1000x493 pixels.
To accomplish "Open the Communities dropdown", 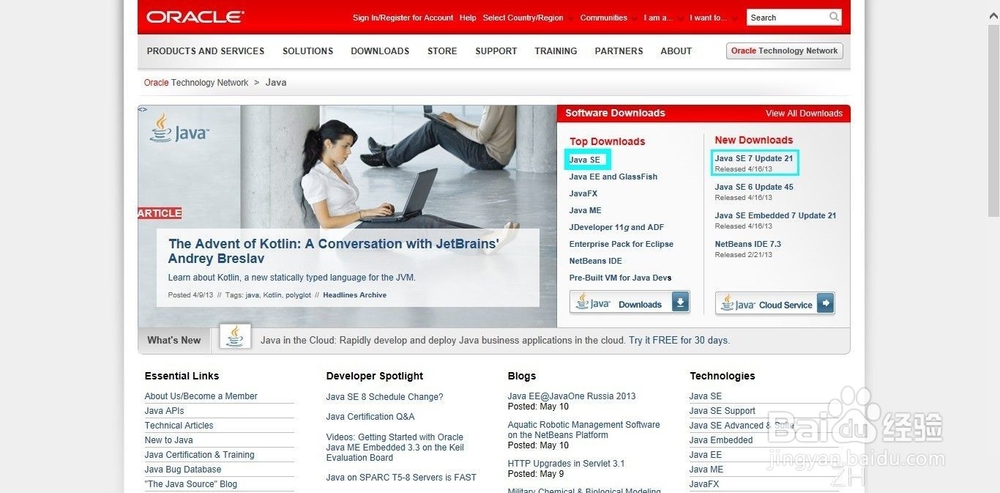I will (x=608, y=18).
